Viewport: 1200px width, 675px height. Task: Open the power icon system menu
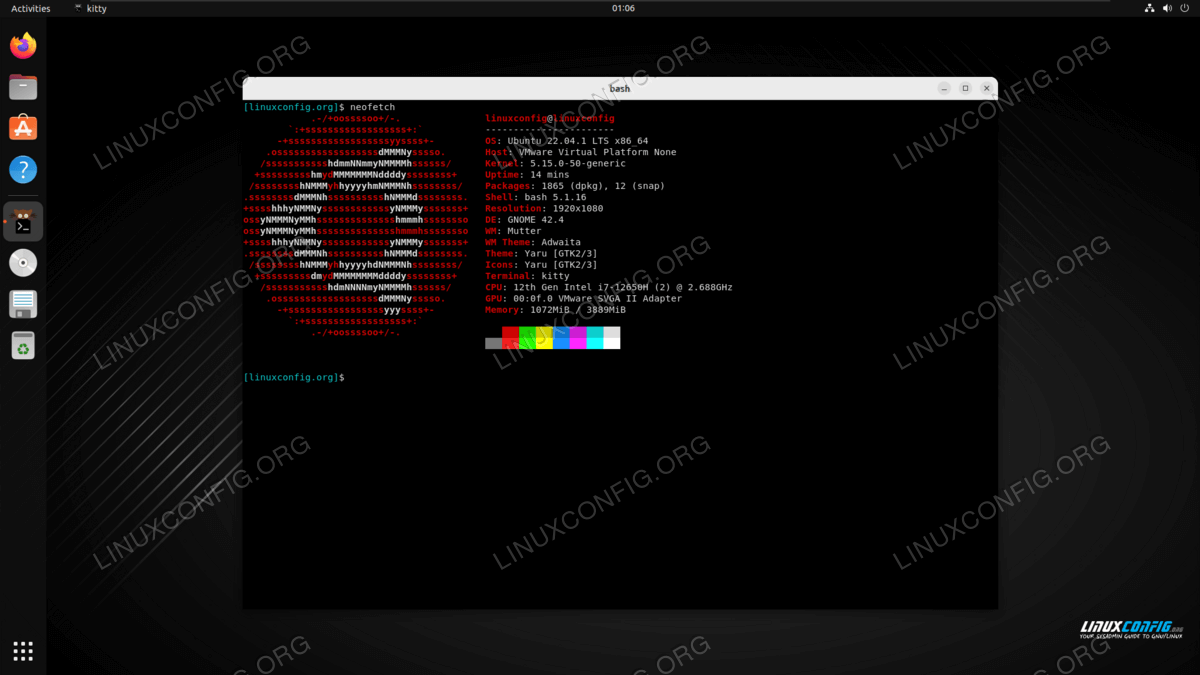(1185, 8)
